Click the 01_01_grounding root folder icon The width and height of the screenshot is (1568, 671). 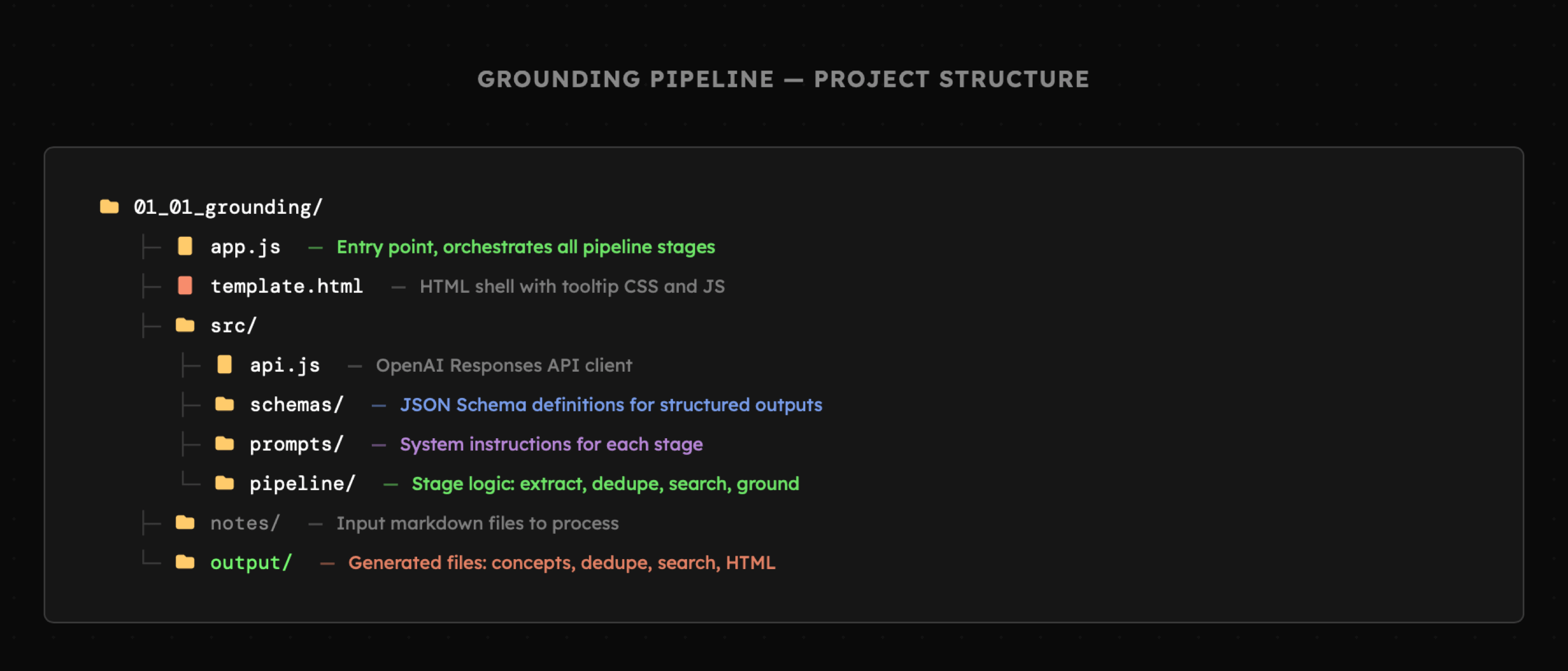(110, 207)
